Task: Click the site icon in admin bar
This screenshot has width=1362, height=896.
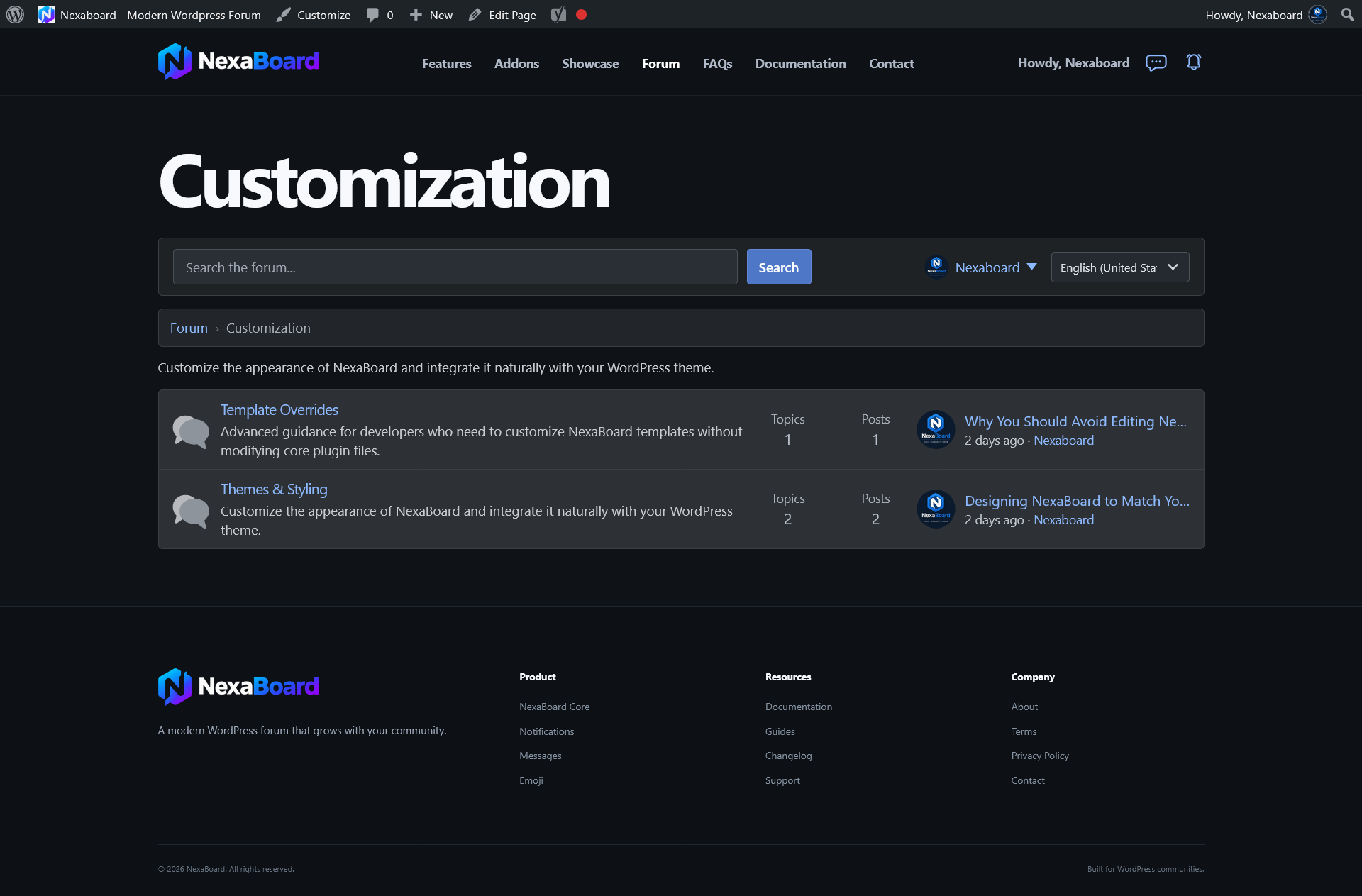Action: click(46, 14)
